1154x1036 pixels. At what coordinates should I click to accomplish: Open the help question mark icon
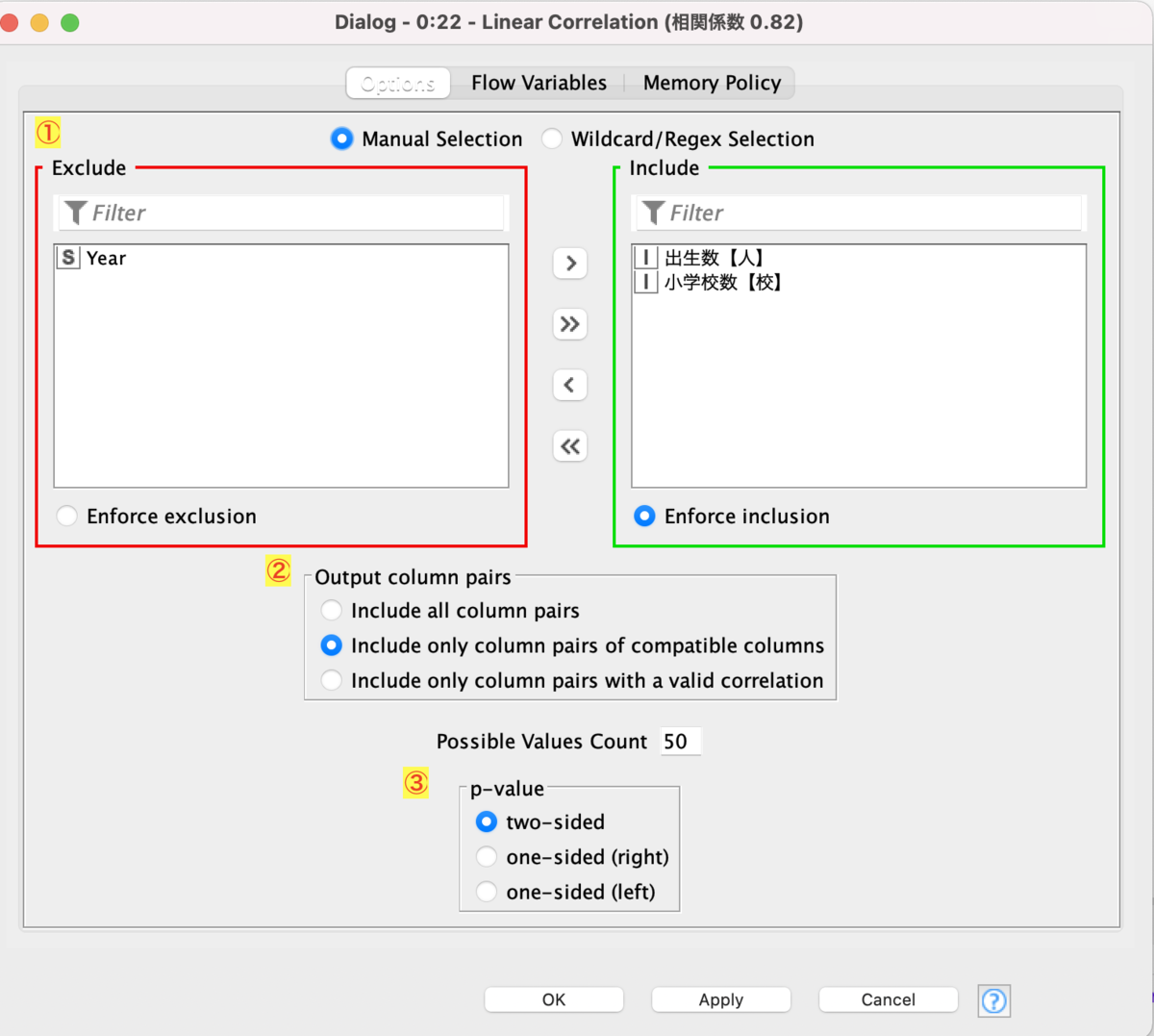[994, 1000]
